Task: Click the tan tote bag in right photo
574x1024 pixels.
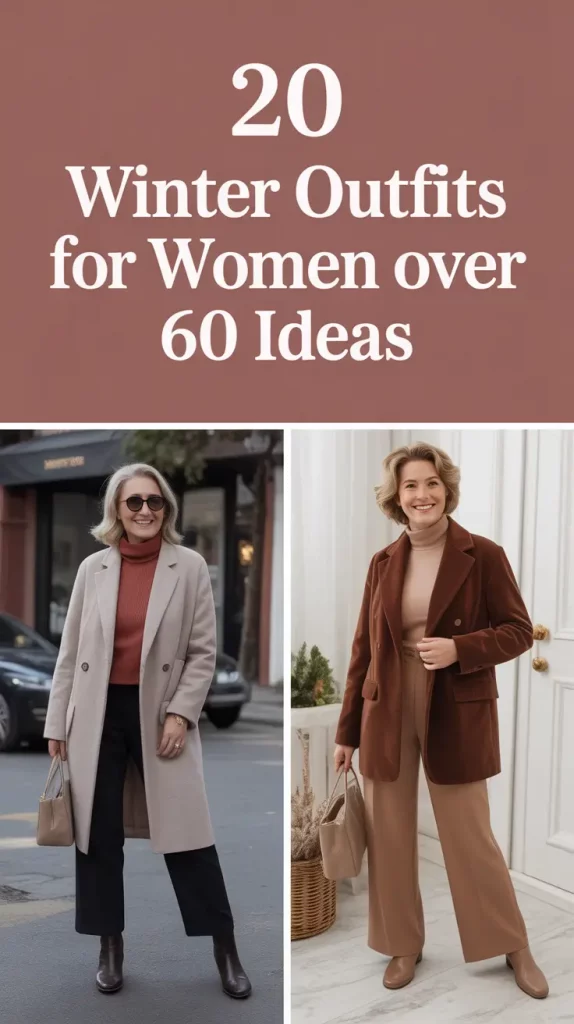Action: 342,824
